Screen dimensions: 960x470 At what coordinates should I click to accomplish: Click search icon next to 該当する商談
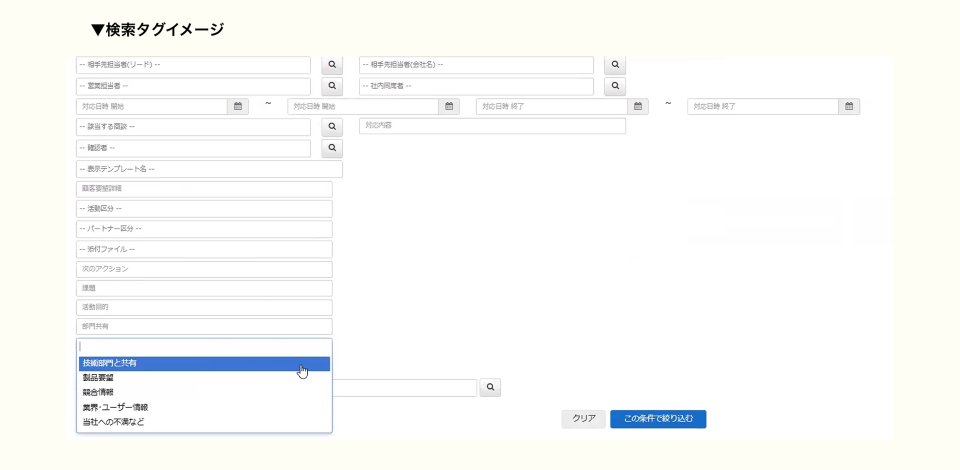pos(332,128)
